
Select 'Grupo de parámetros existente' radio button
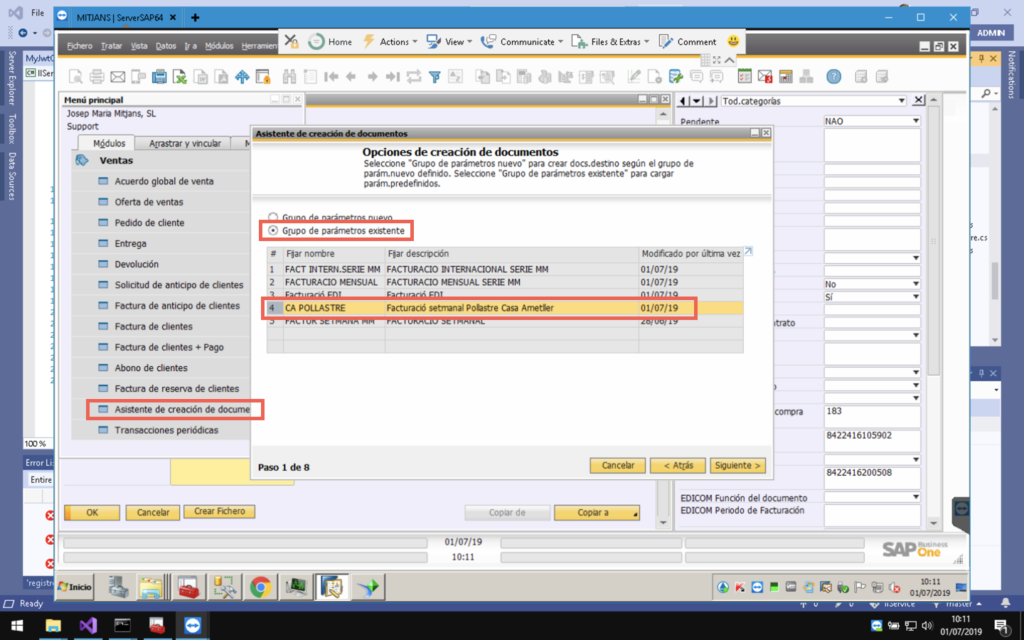tap(273, 231)
